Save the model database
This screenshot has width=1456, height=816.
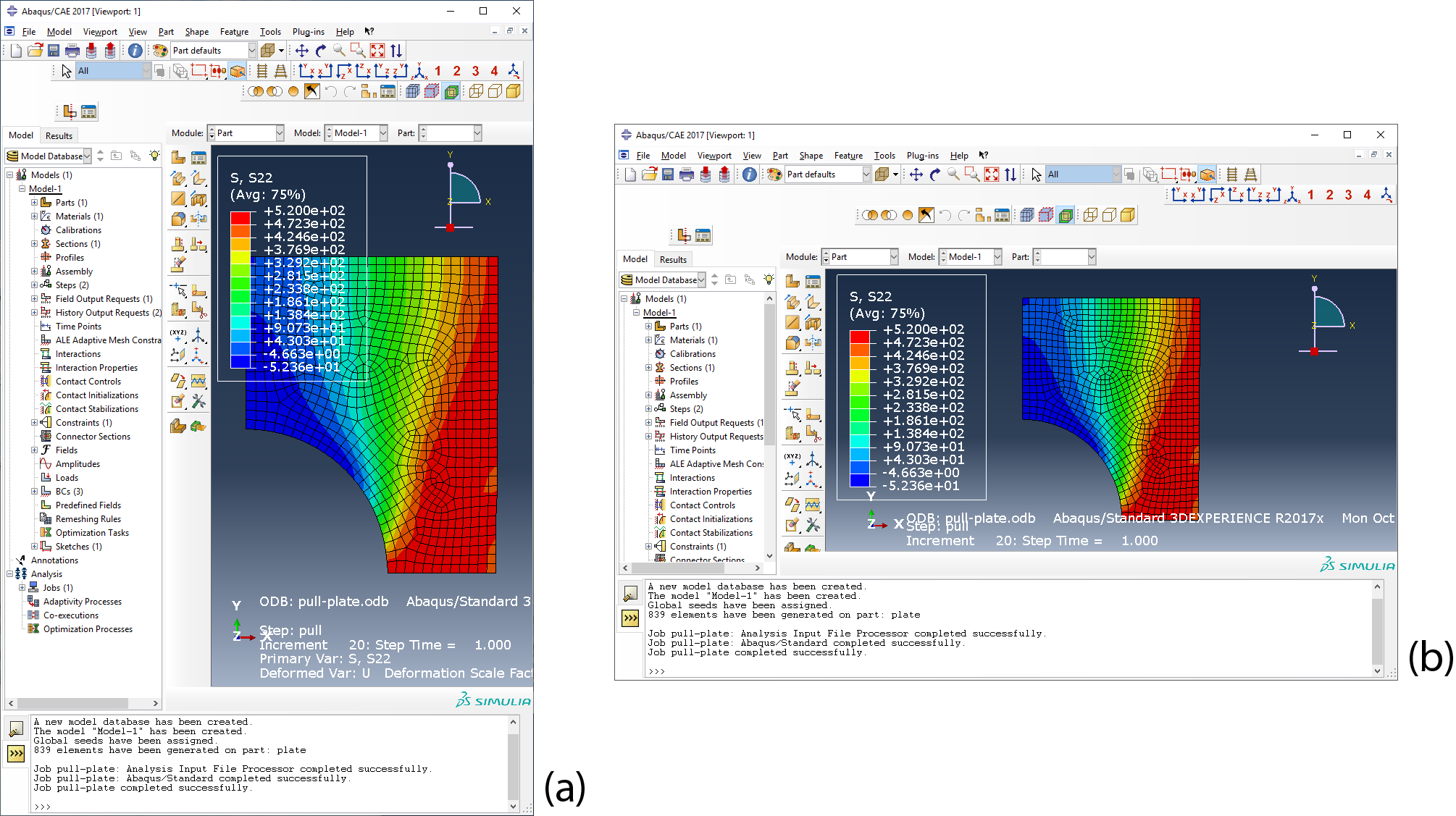coord(53,51)
